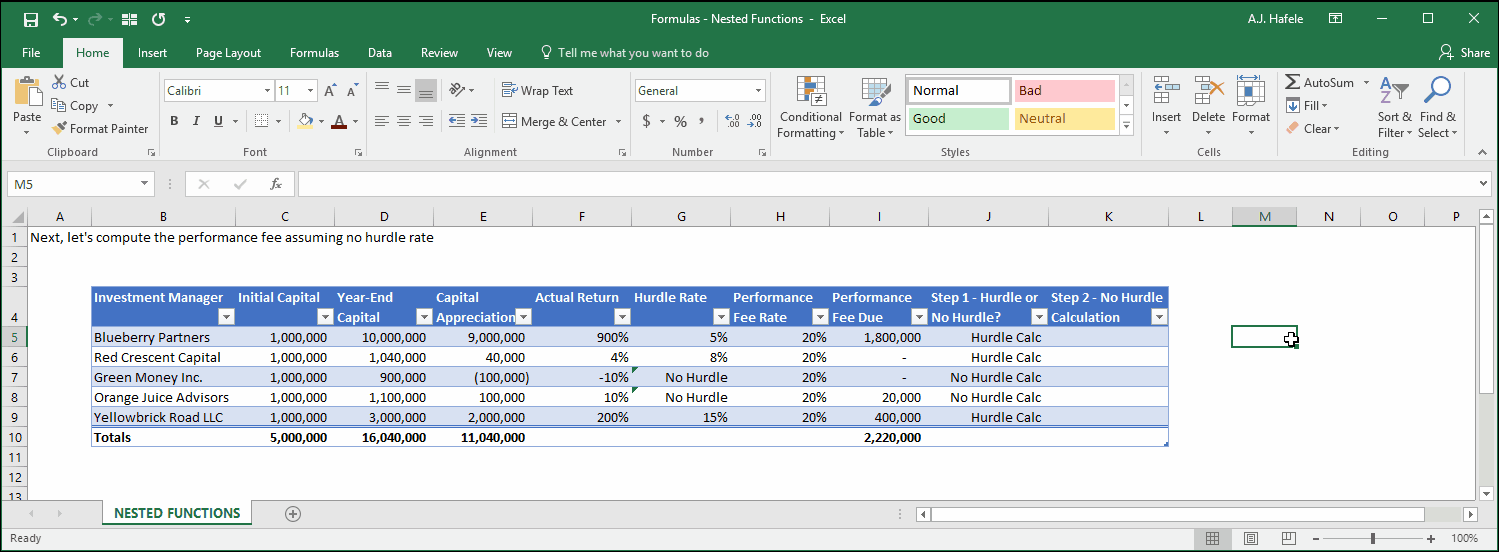Viewport: 1499px width, 552px height.
Task: Open Performance Fee Due filter dropdown
Action: (x=919, y=317)
